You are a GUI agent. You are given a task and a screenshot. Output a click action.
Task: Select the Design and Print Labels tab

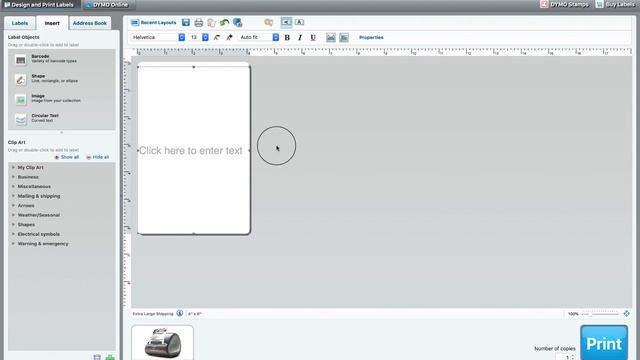point(39,5)
